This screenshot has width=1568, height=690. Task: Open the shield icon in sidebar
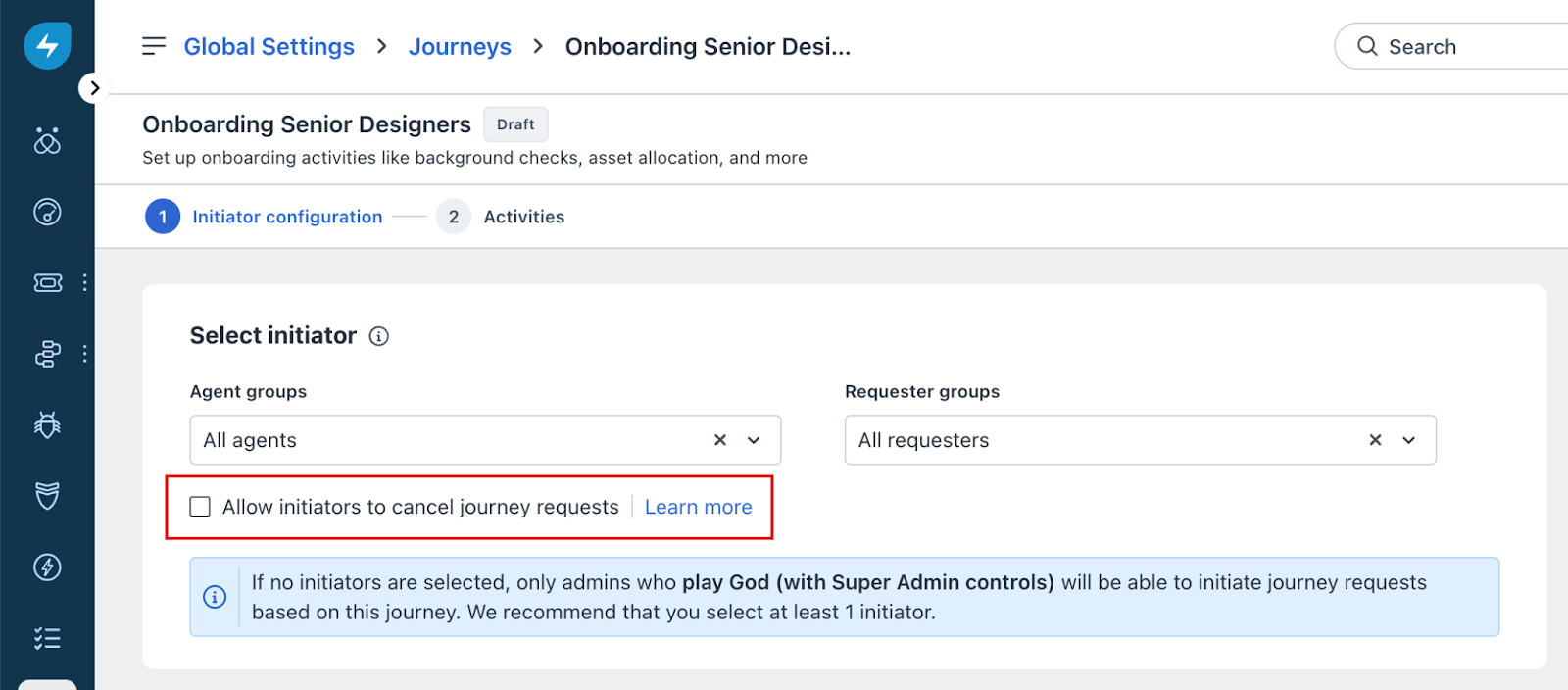coord(47,496)
